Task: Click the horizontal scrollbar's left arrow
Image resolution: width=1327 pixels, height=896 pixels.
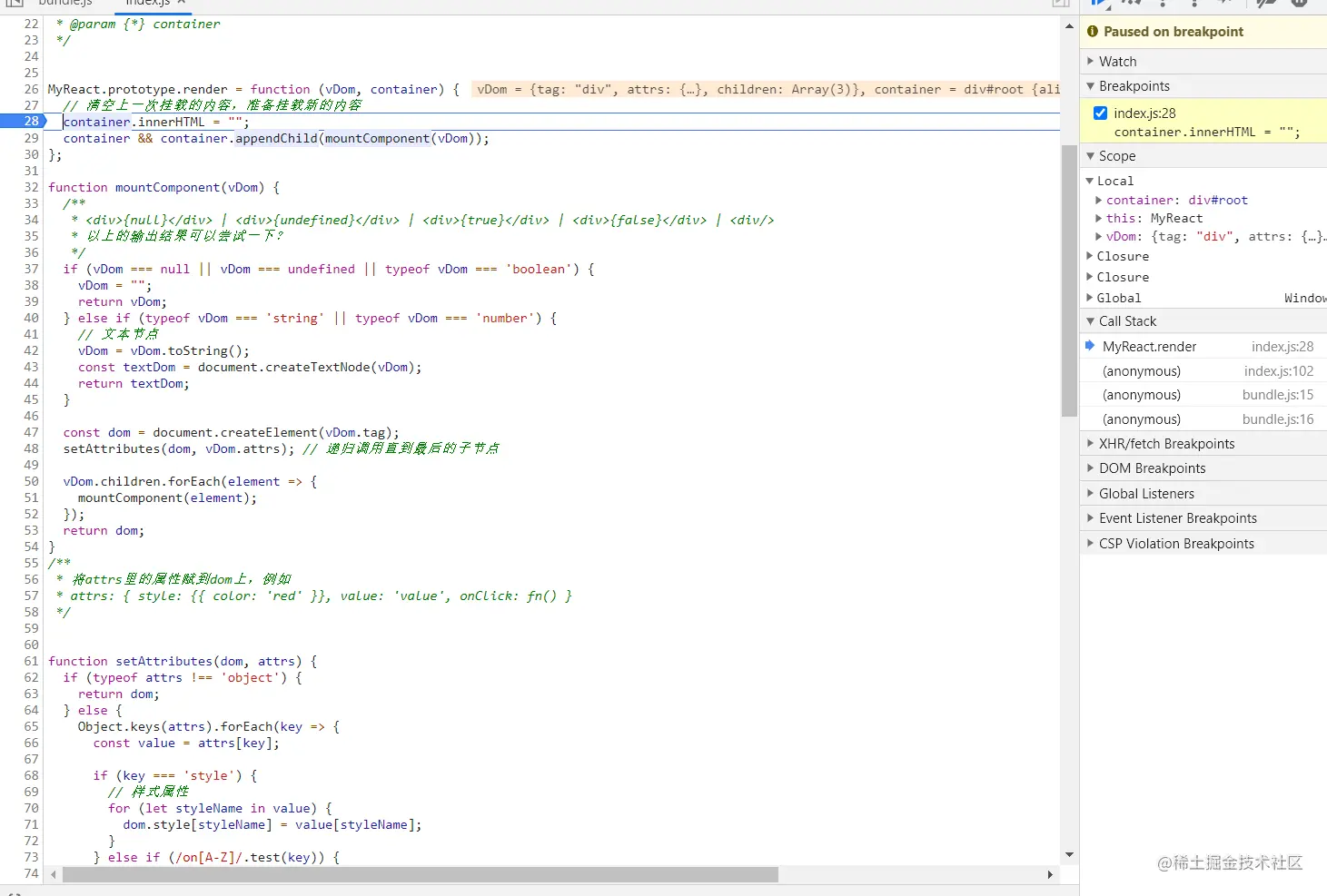Action: coord(54,875)
